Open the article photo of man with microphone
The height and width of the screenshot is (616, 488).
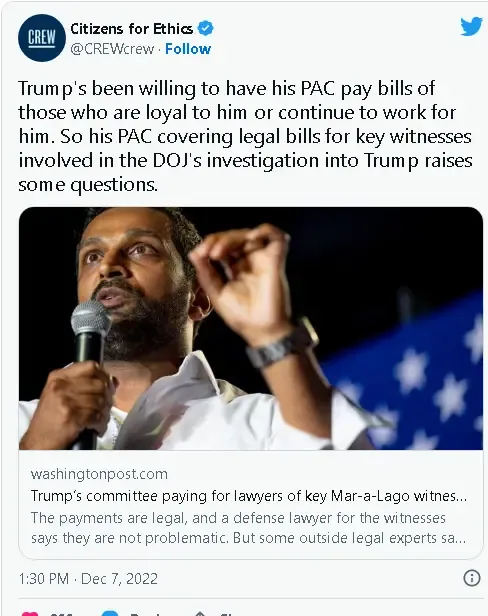[x=251, y=328]
